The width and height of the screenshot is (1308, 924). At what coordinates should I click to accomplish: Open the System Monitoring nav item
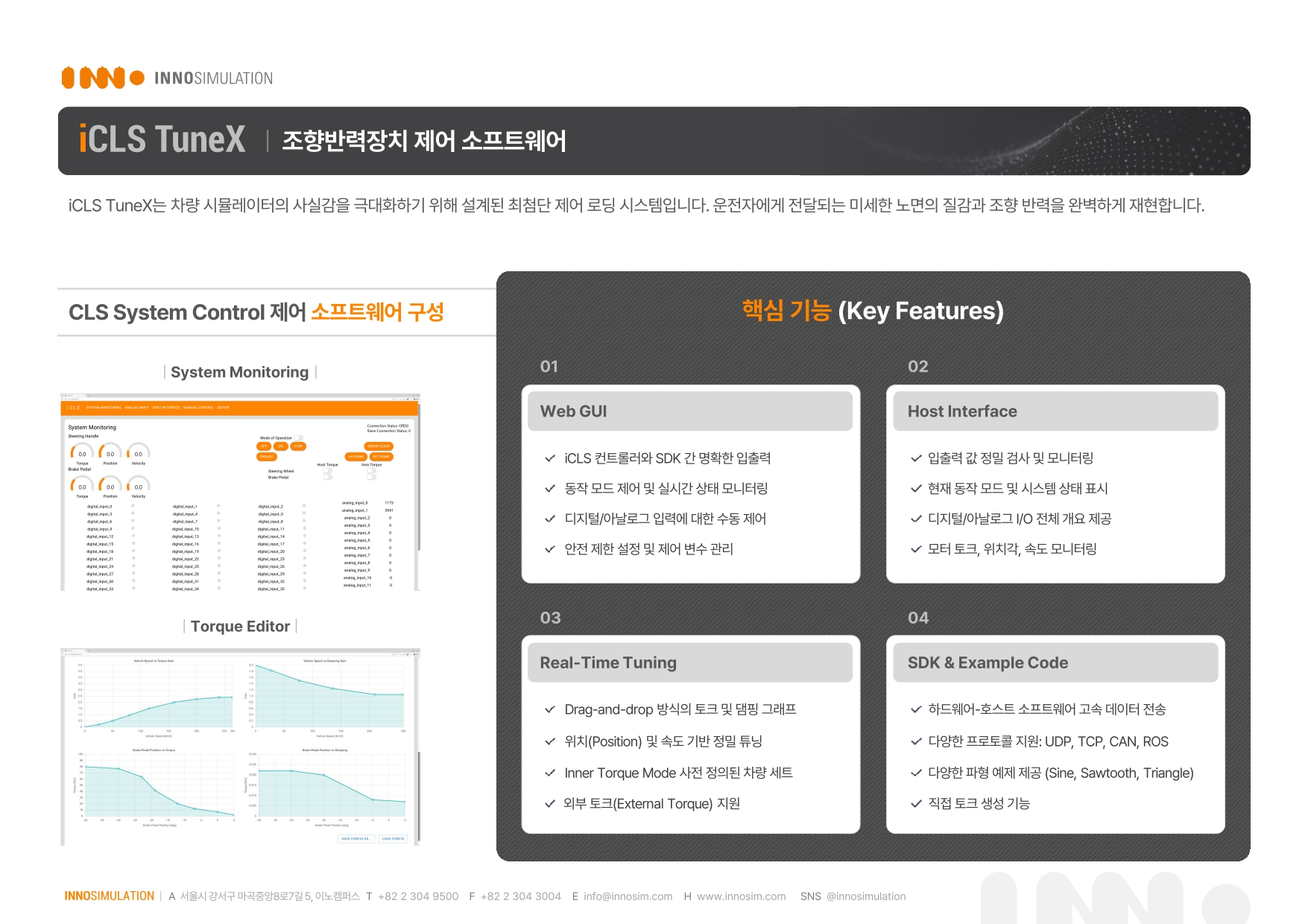[x=104, y=408]
